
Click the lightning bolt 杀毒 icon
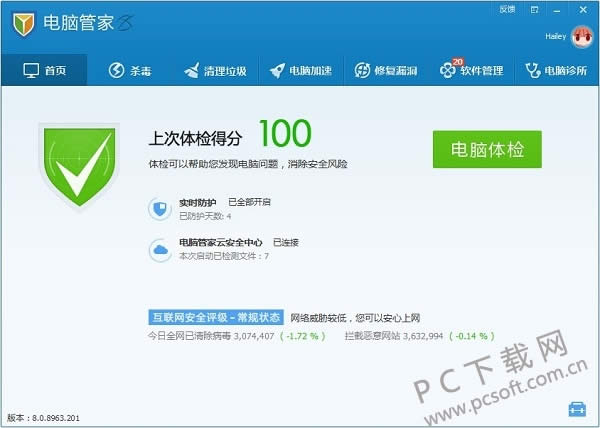coord(116,71)
